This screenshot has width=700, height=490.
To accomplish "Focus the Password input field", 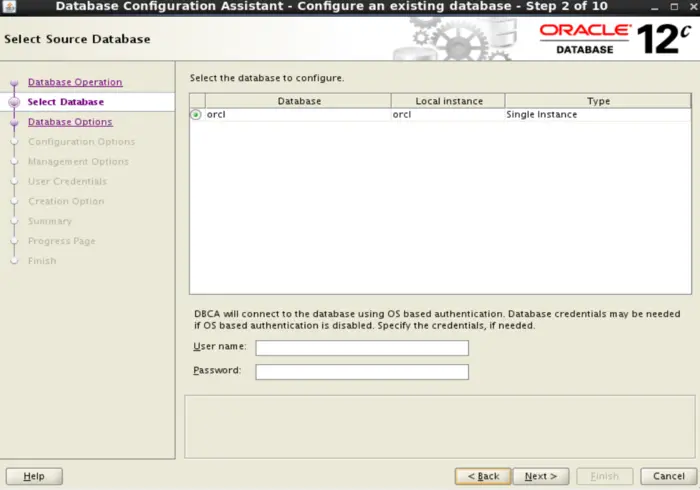I will pos(362,372).
